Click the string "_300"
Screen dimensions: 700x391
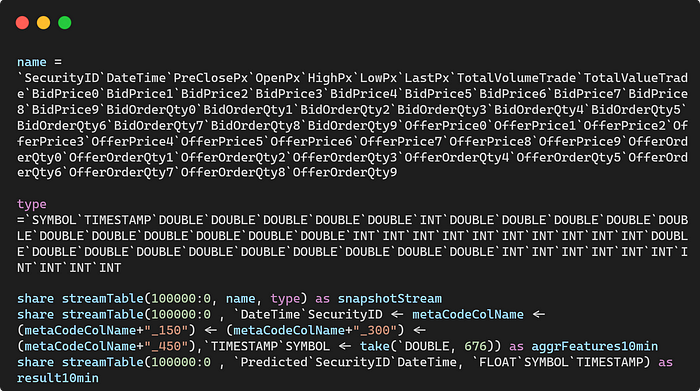pos(375,330)
